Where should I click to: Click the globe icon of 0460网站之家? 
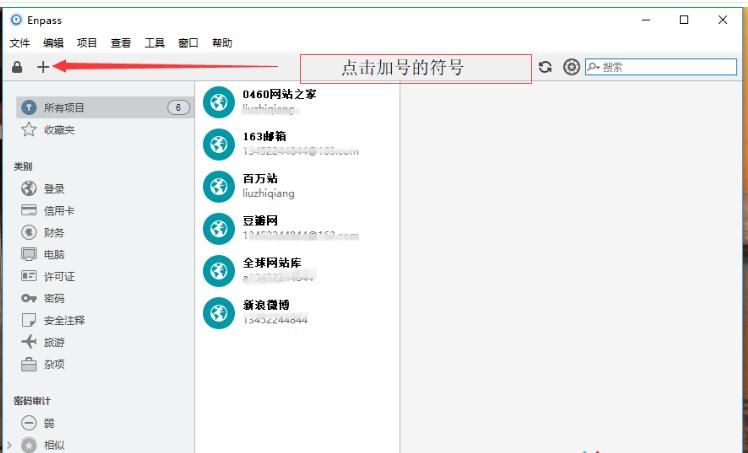coord(218,102)
